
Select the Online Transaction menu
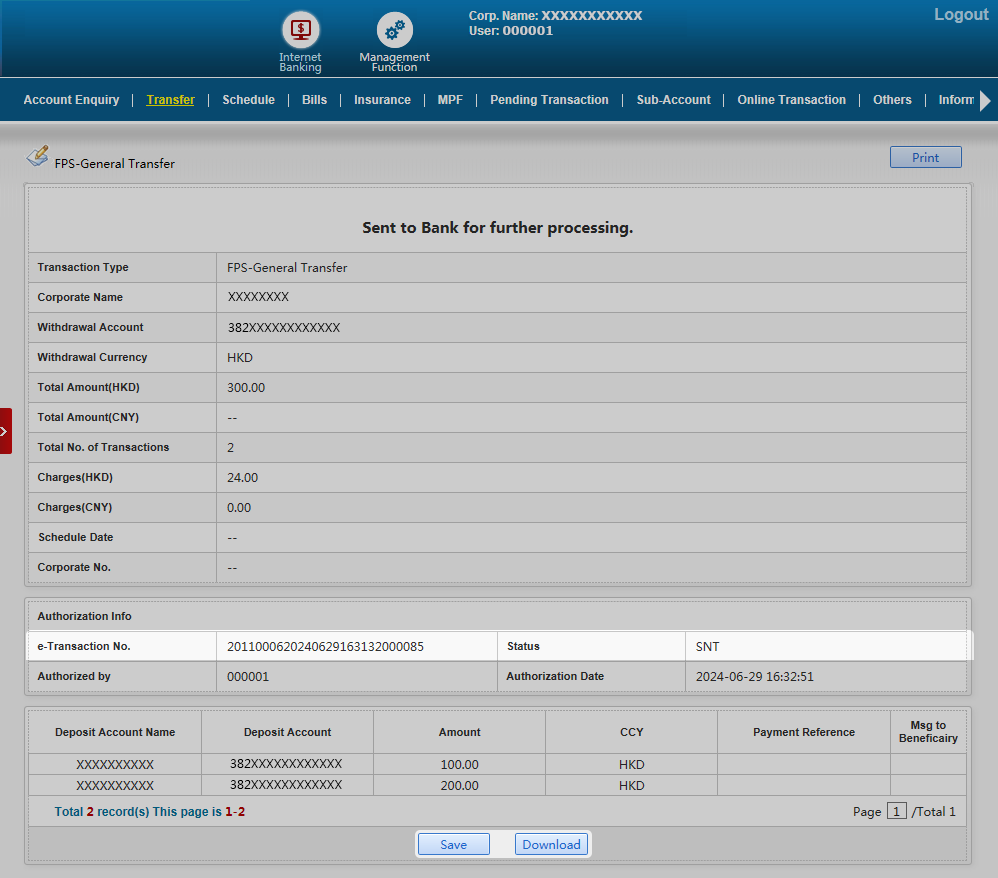(791, 100)
